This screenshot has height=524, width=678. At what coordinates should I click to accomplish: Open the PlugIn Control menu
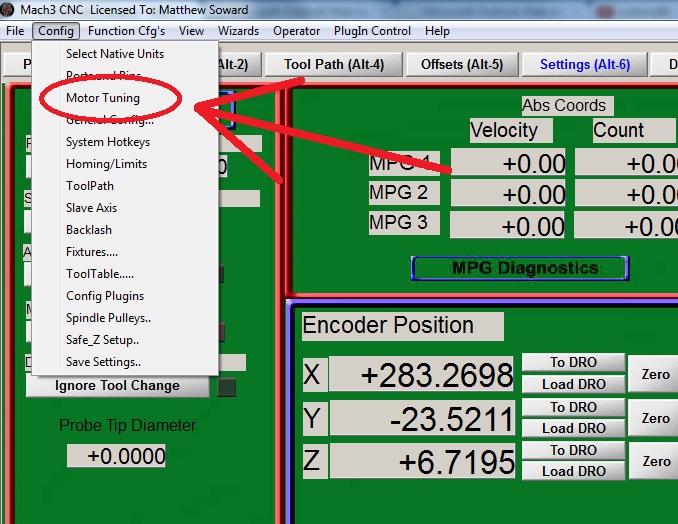click(x=371, y=31)
